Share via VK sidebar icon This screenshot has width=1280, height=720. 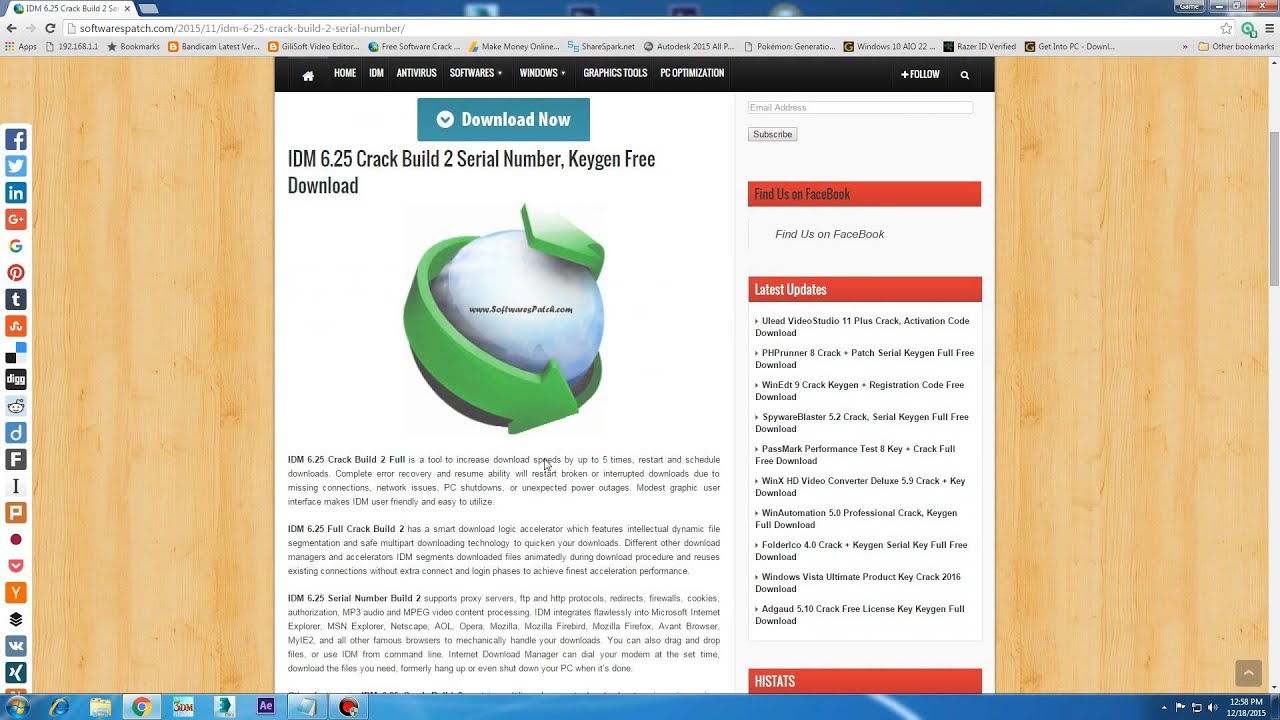click(x=16, y=646)
